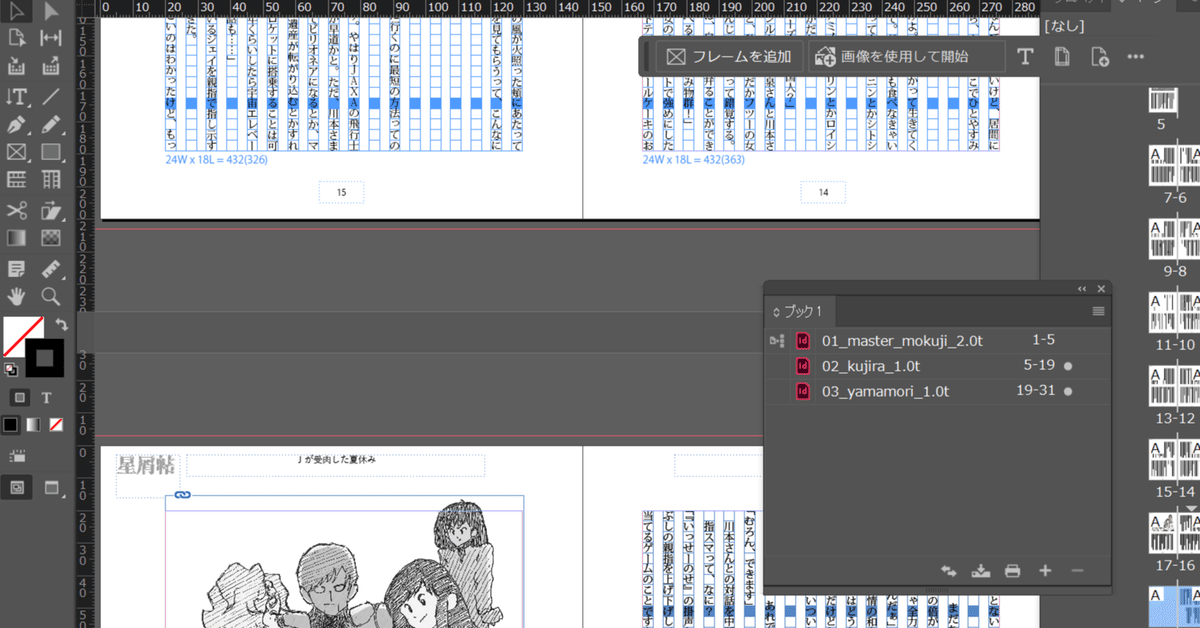Click the Stroke color box
The image size is (1200, 628).
(x=45, y=358)
